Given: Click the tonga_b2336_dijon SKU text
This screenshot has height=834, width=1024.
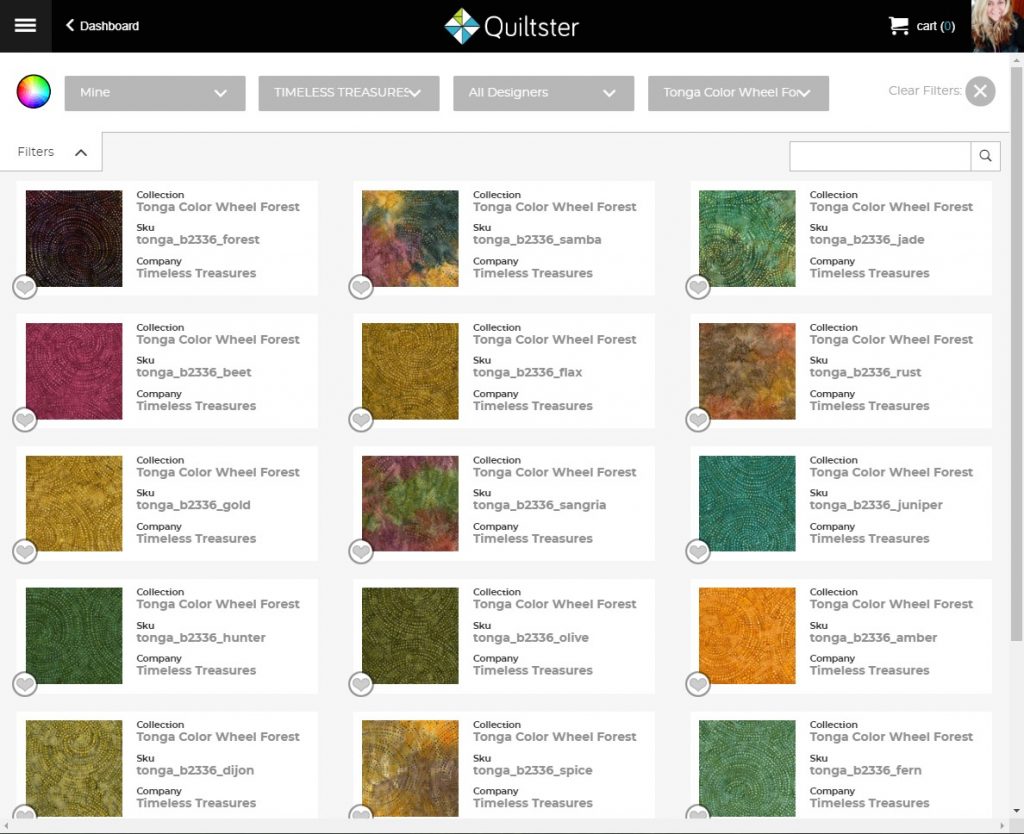Looking at the screenshot, I should pos(195,771).
